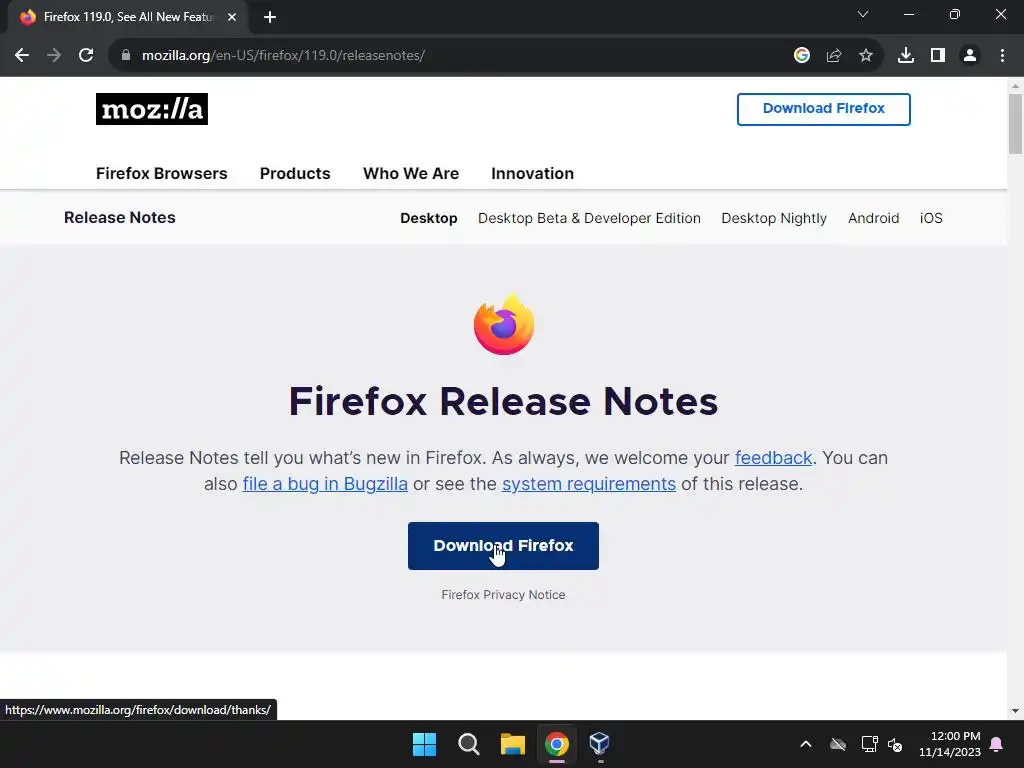
Task: Open the Who We Are menu
Action: coord(411,174)
